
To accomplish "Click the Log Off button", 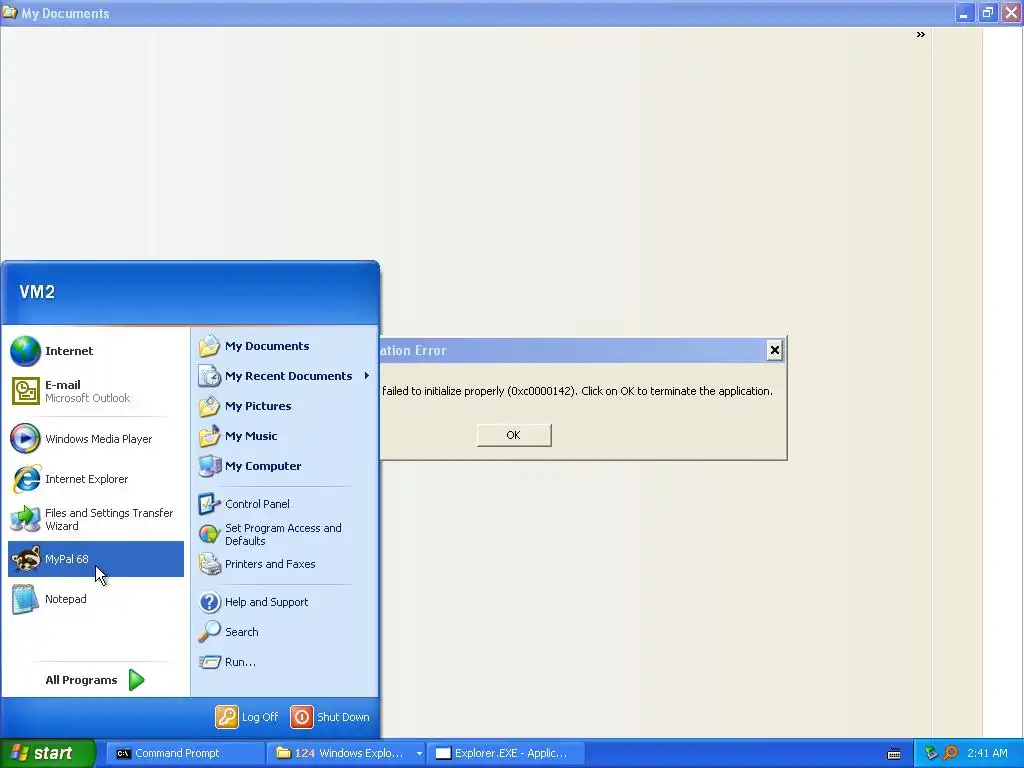I will click(248, 717).
